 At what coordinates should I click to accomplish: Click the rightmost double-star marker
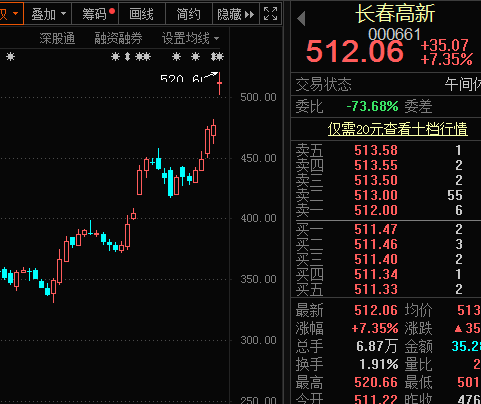[217, 57]
